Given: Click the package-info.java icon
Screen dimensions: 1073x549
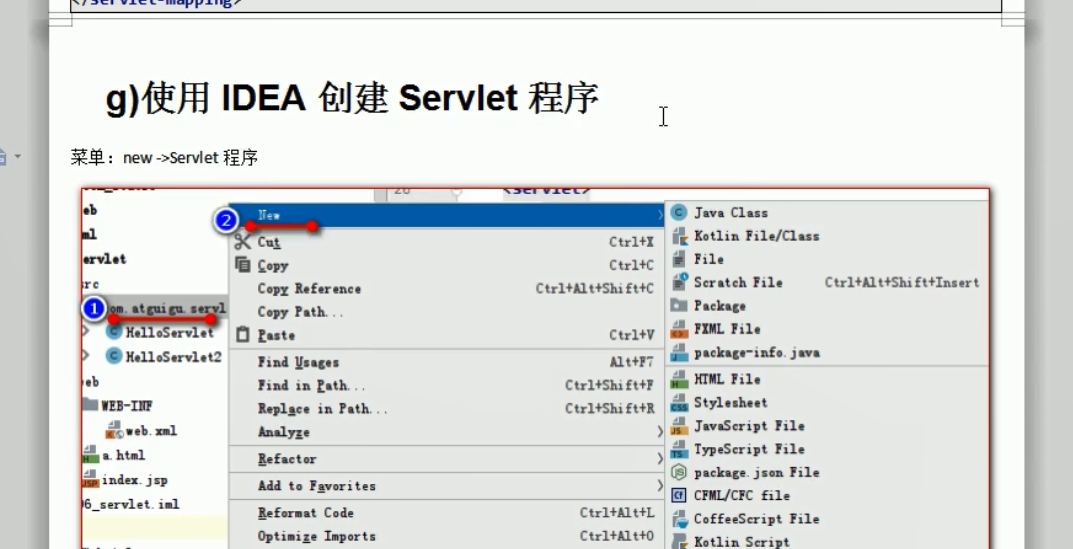Looking at the screenshot, I should [679, 353].
